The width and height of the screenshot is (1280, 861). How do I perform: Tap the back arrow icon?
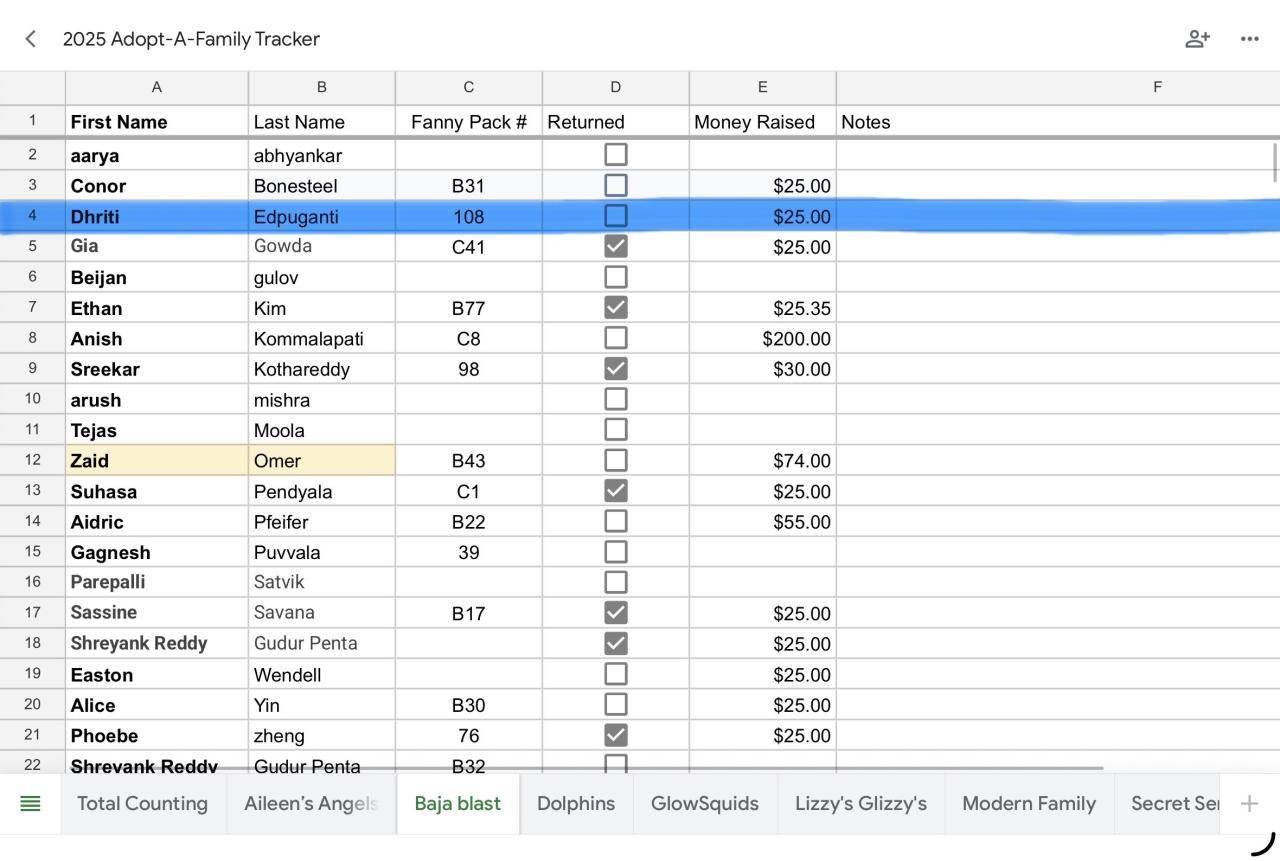[x=31, y=39]
